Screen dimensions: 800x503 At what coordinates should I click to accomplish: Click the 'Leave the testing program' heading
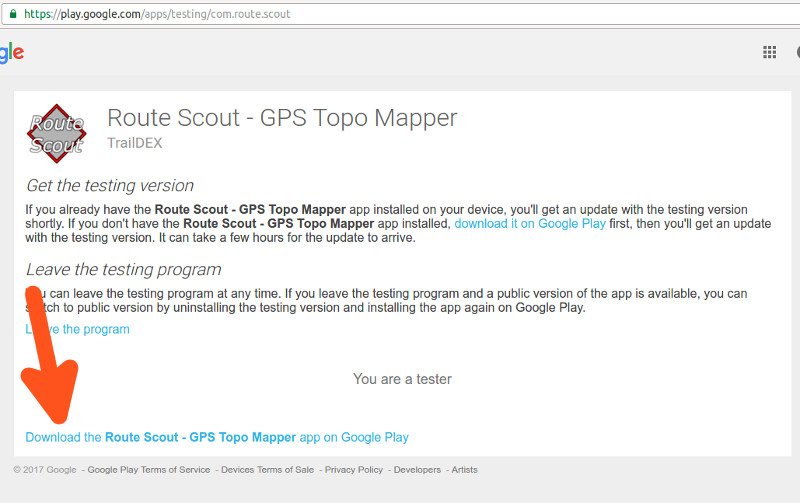123,270
